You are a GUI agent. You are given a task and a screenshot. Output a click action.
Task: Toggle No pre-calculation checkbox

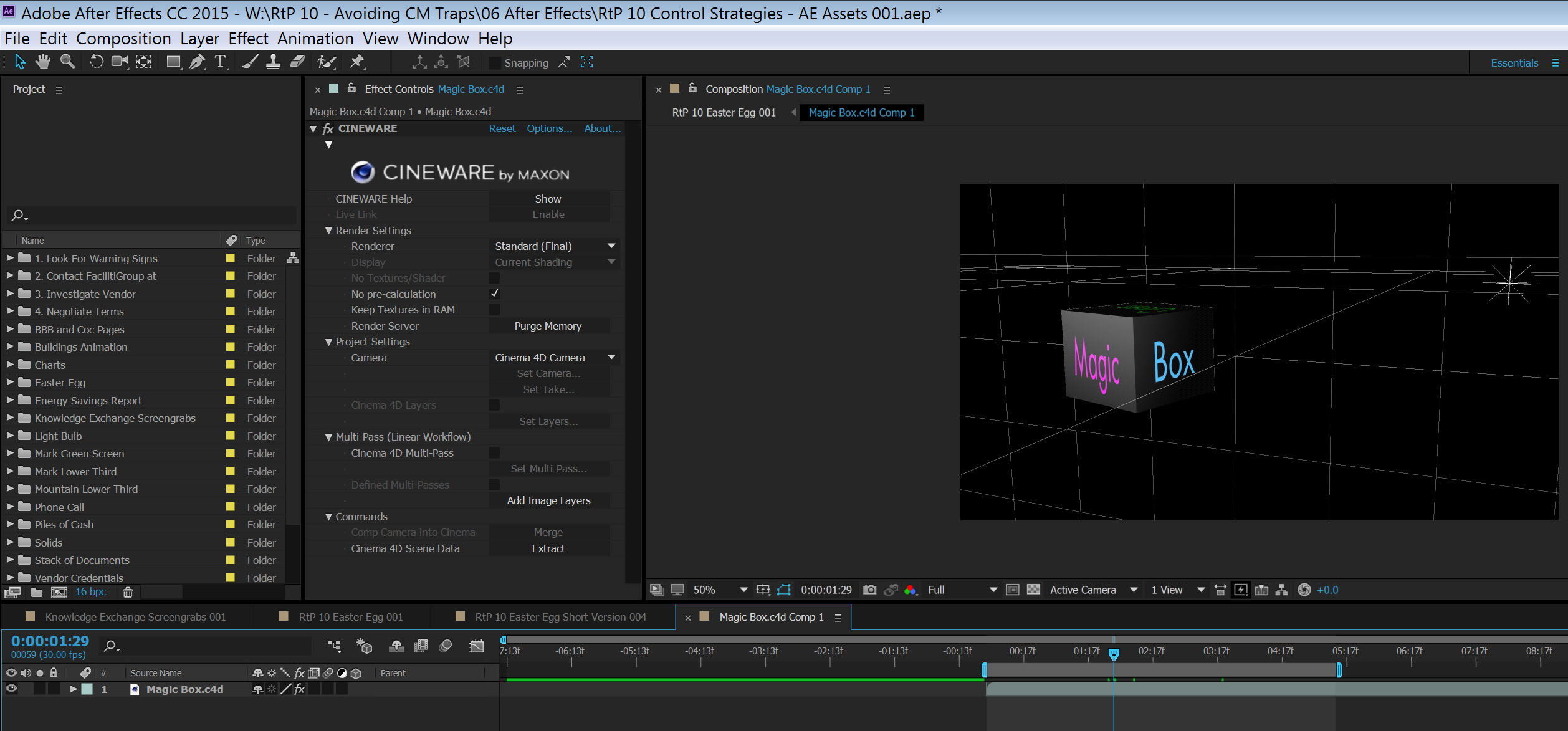(x=493, y=294)
